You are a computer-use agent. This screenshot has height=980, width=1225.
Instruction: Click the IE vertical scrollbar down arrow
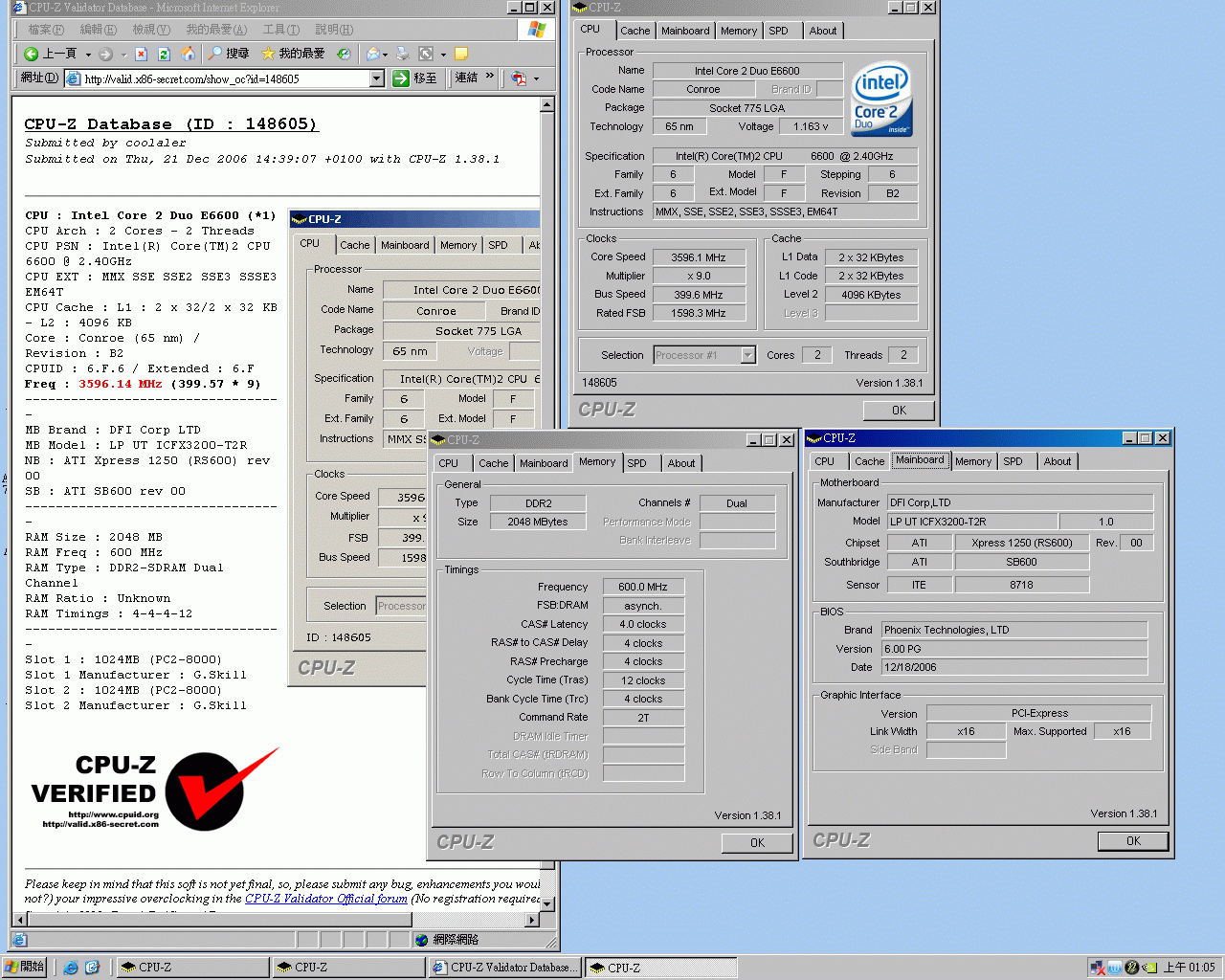point(547,904)
